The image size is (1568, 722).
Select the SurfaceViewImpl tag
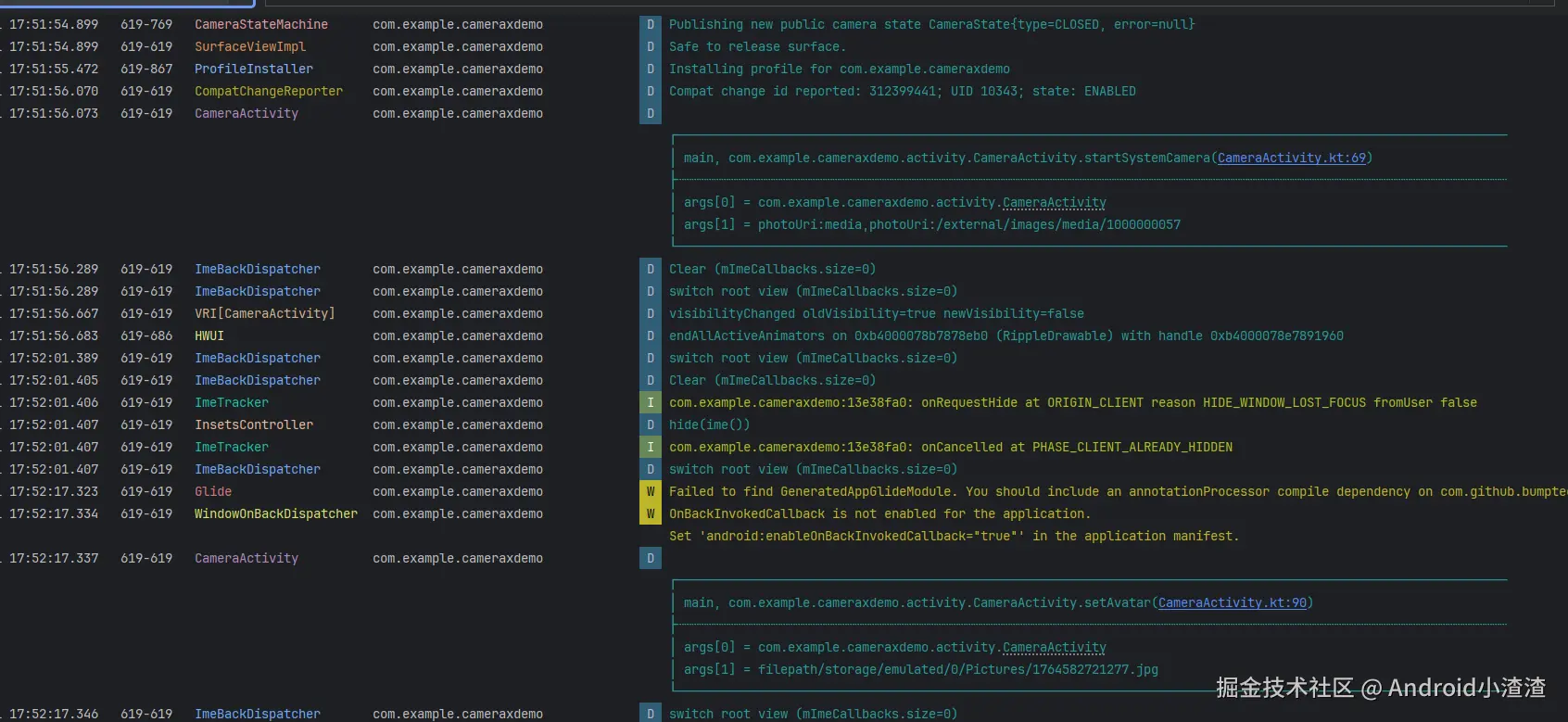pos(249,47)
